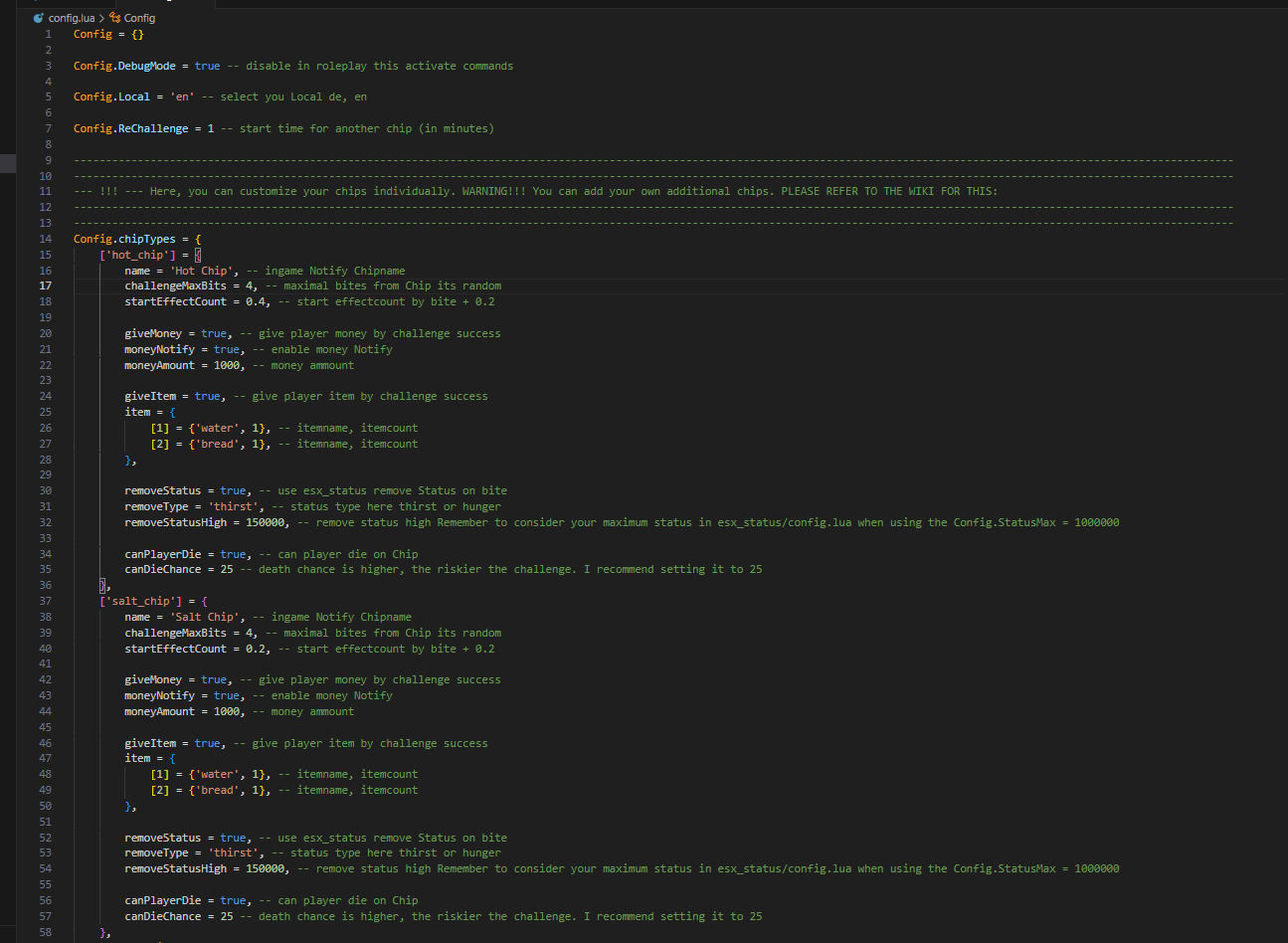
Task: Click 'challengeMaxBits' on line 39
Action: click(x=175, y=633)
